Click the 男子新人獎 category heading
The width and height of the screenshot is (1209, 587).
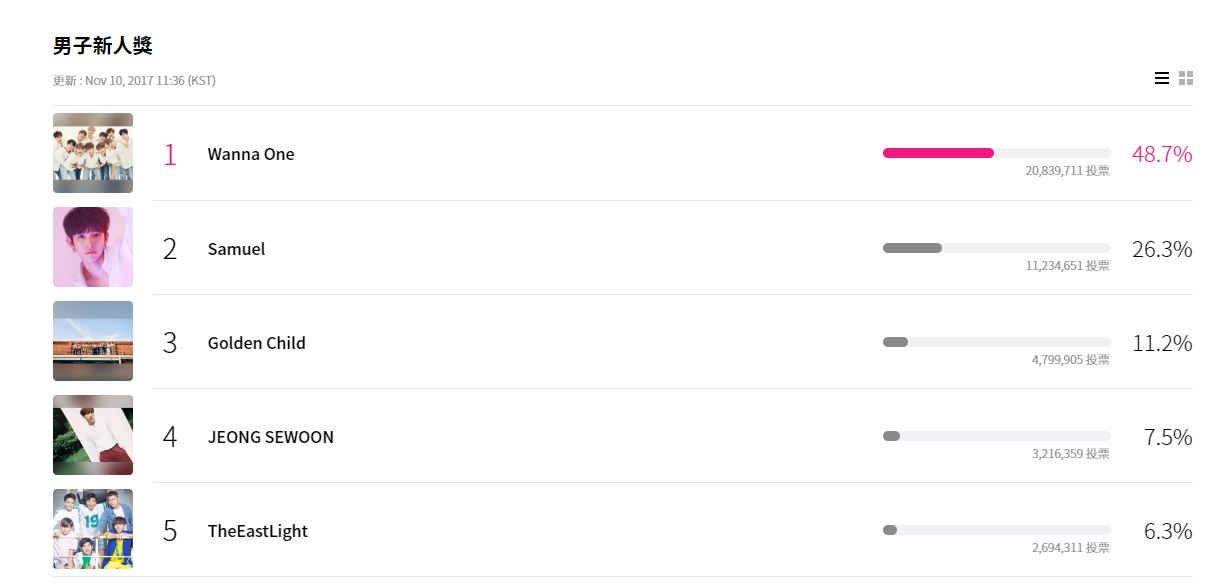pyautogui.click(x=103, y=46)
